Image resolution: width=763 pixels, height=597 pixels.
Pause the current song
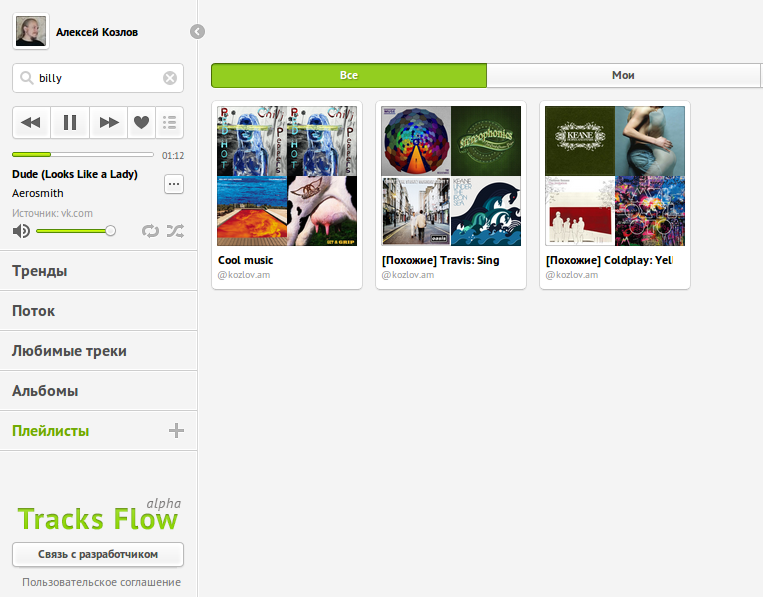click(70, 122)
